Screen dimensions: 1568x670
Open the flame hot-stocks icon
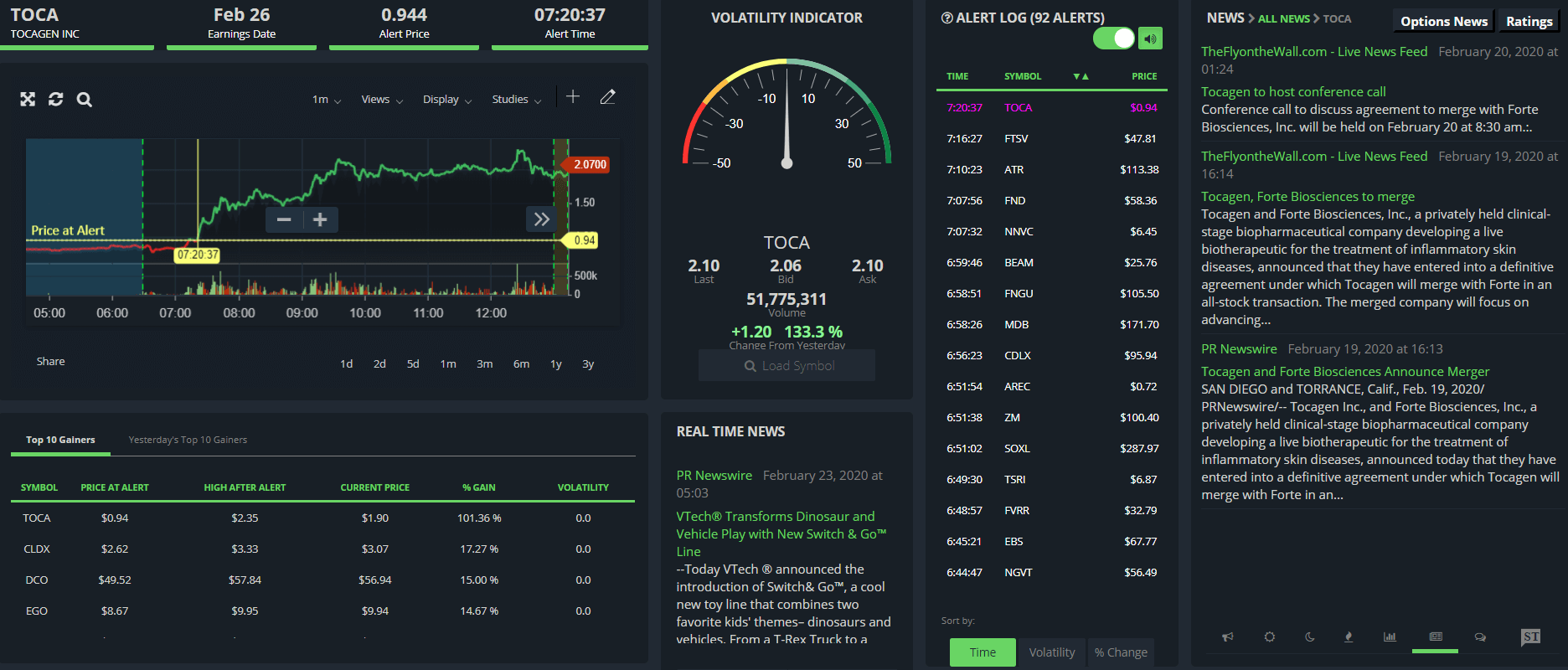click(1349, 637)
